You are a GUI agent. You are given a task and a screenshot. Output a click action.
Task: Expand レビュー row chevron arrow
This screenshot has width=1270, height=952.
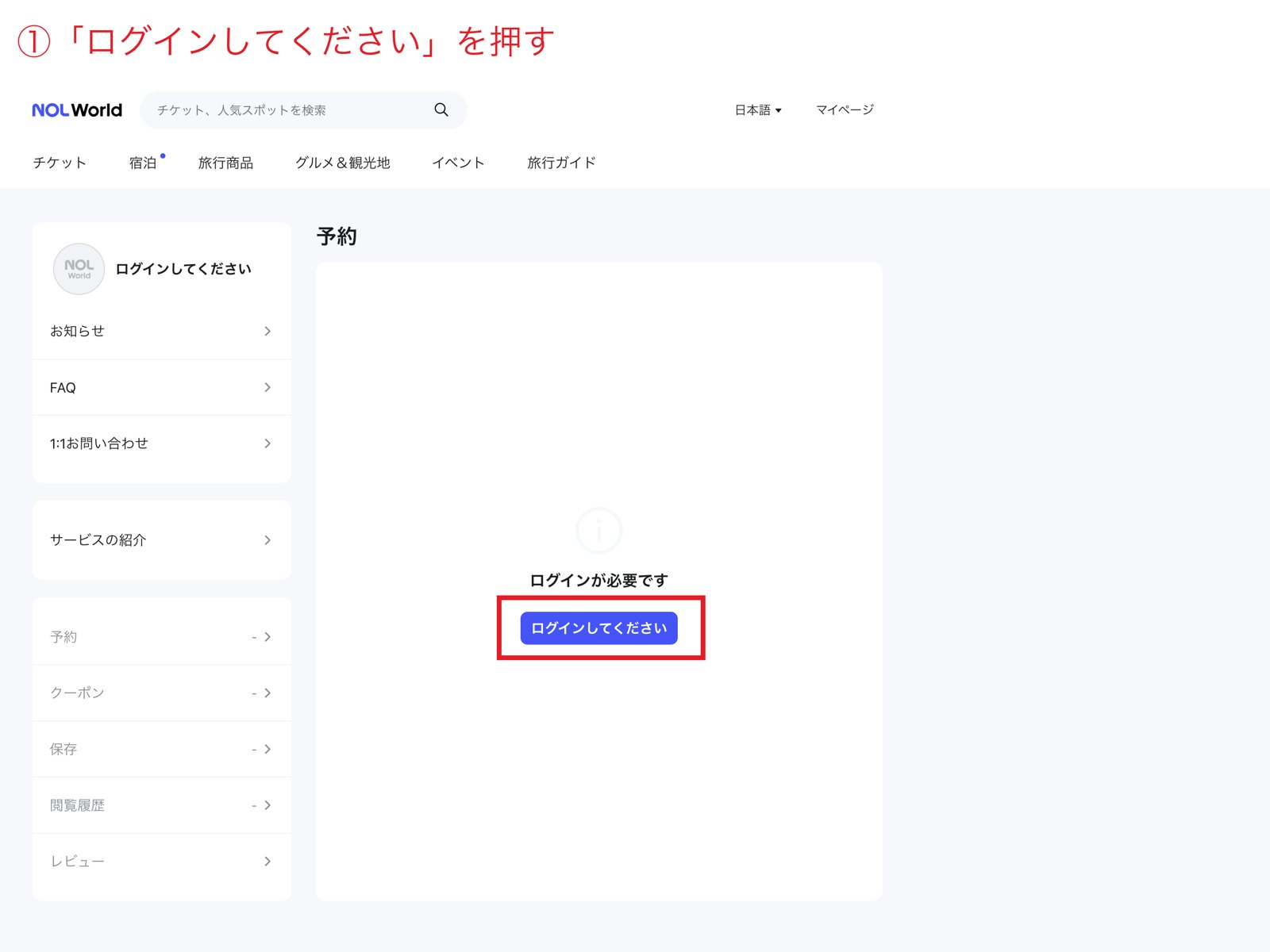[x=267, y=862]
